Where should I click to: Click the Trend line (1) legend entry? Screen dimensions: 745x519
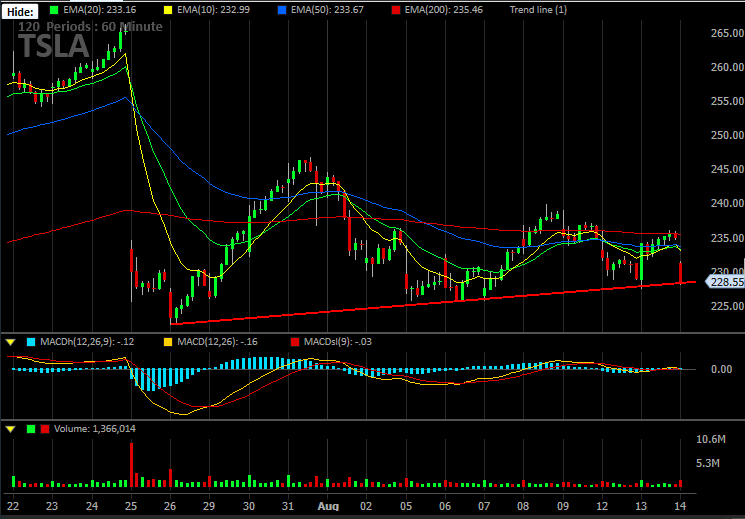pos(538,10)
